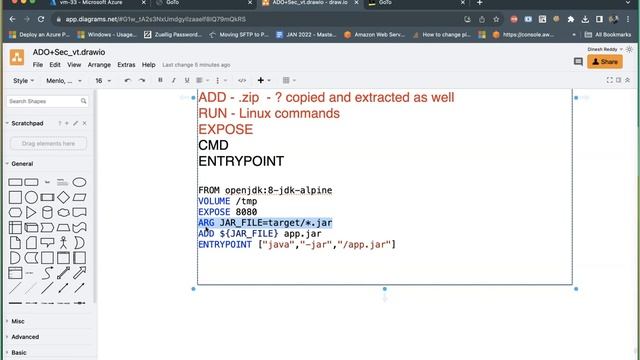Redo the last edit
This screenshot has height=360, width=640.
click(142, 80)
